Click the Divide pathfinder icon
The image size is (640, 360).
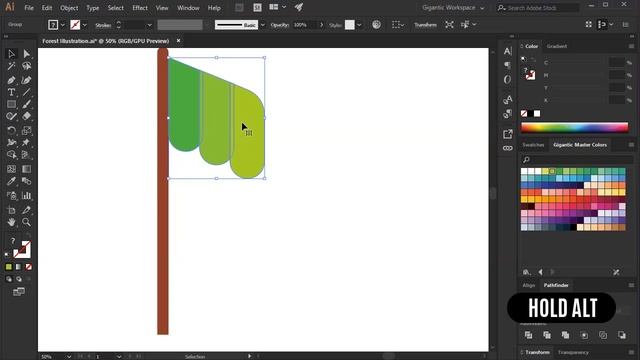pyautogui.click(x=528, y=335)
